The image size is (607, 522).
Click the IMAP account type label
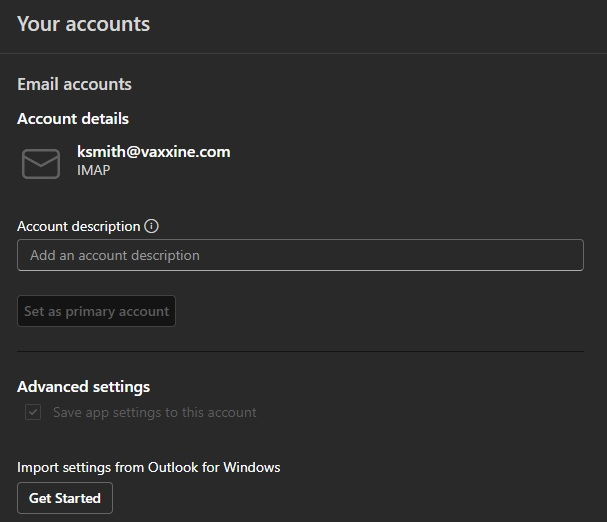pos(93,171)
